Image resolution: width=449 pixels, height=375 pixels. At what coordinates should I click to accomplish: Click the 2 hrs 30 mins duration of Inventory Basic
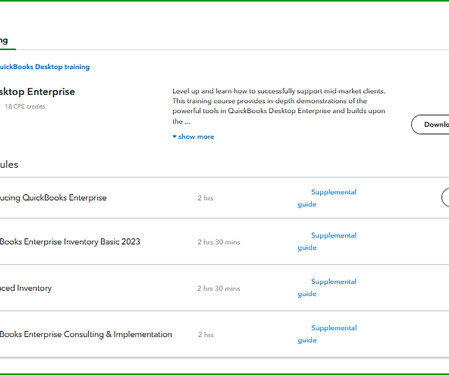tap(219, 242)
